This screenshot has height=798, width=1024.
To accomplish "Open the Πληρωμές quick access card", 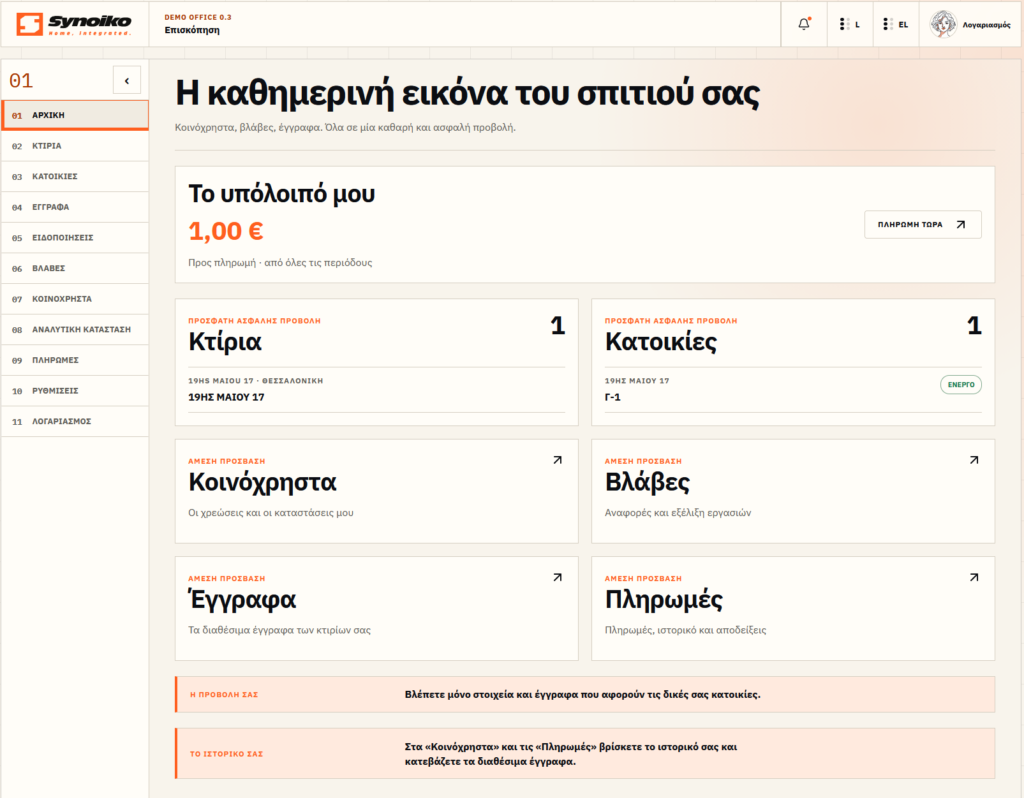I will click(x=793, y=609).
